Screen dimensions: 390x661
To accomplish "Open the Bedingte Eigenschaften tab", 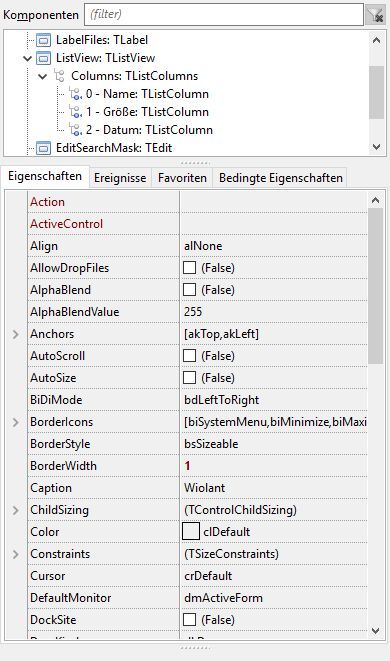I will pyautogui.click(x=280, y=178).
